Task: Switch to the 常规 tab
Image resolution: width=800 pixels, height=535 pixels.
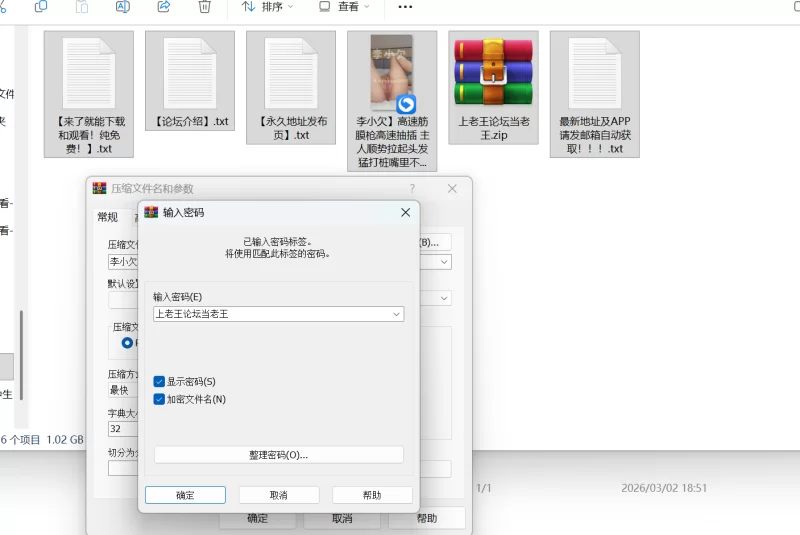Action: point(107,217)
